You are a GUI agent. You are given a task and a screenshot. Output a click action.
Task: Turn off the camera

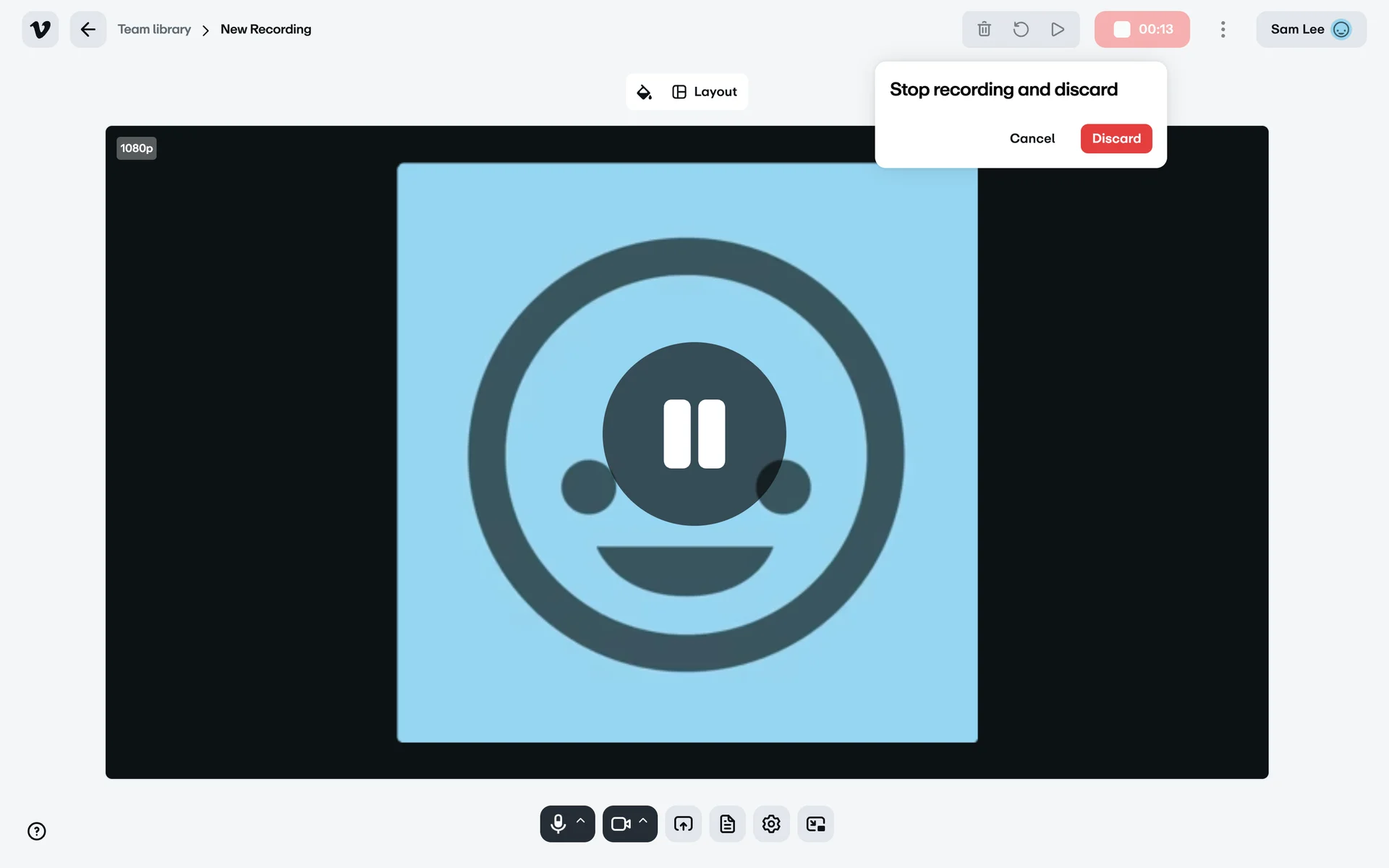(x=620, y=824)
